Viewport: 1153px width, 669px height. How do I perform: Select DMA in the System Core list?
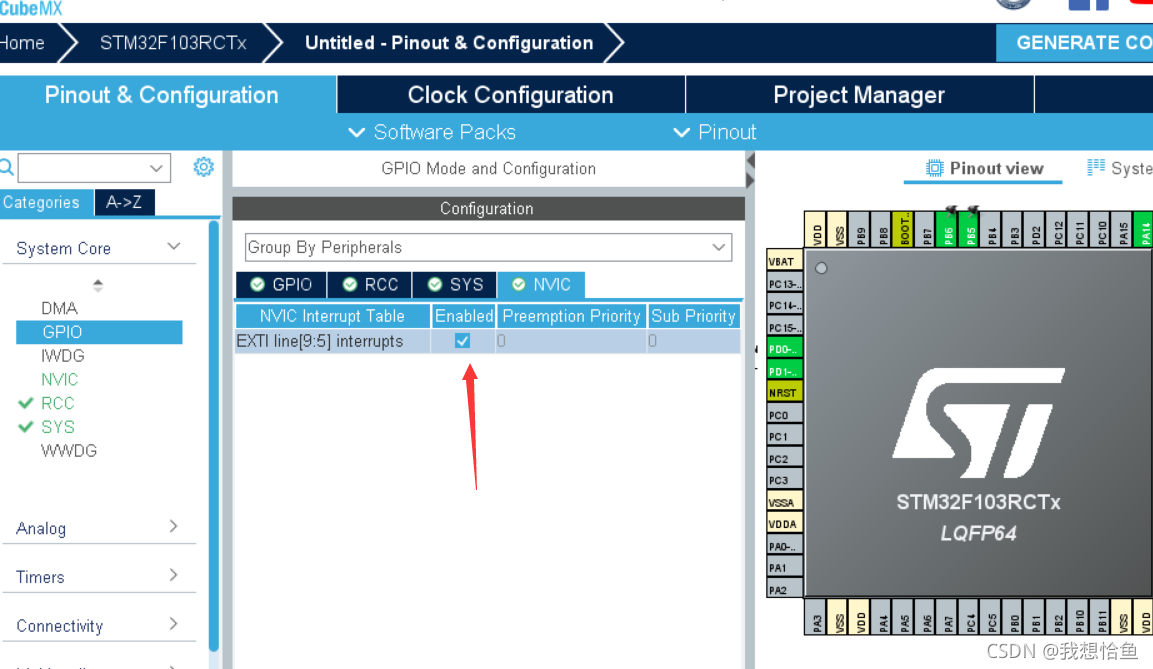click(60, 308)
